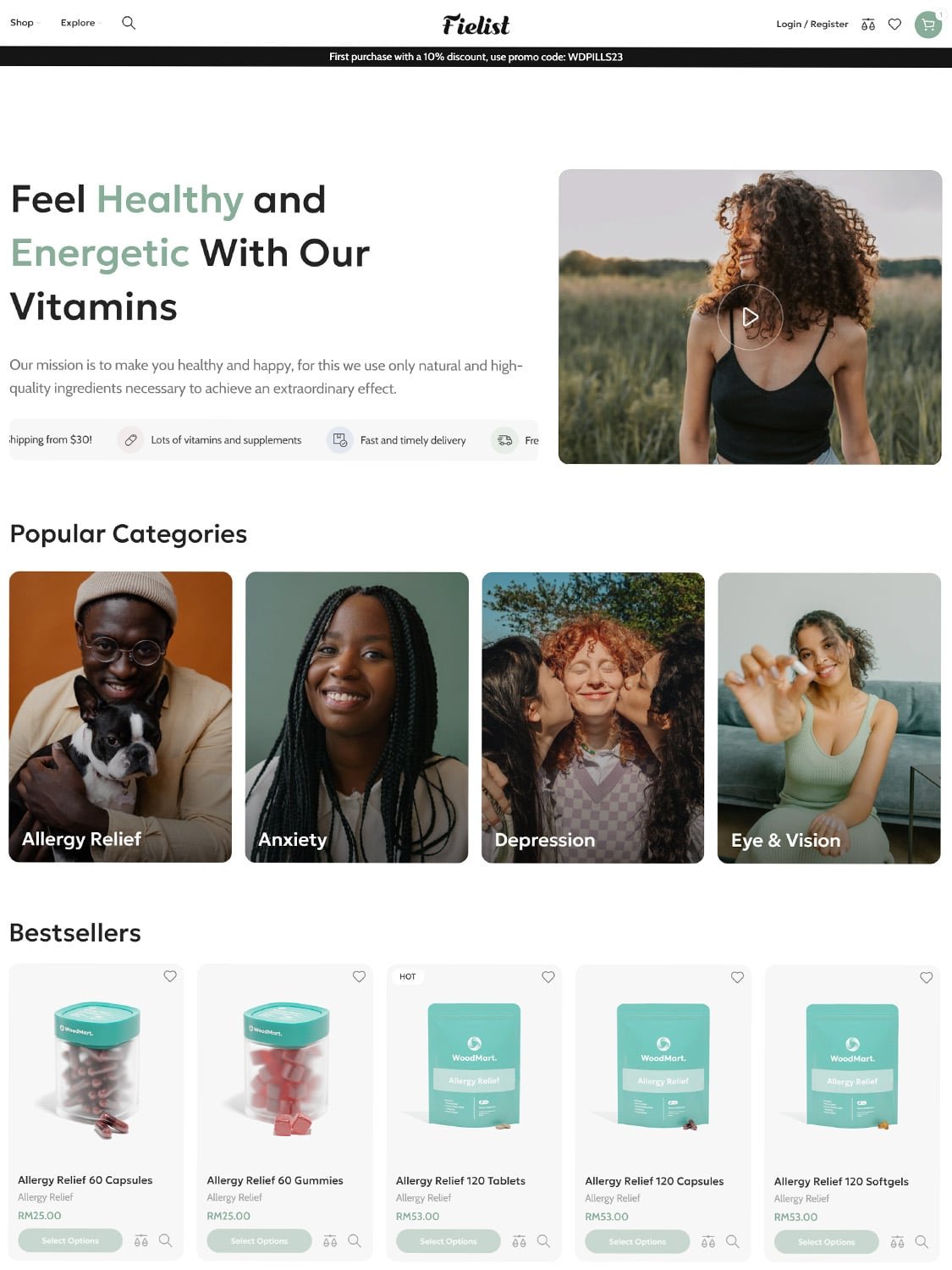Viewport: 952px width, 1270px height.
Task: Play the hero video
Action: (x=750, y=317)
